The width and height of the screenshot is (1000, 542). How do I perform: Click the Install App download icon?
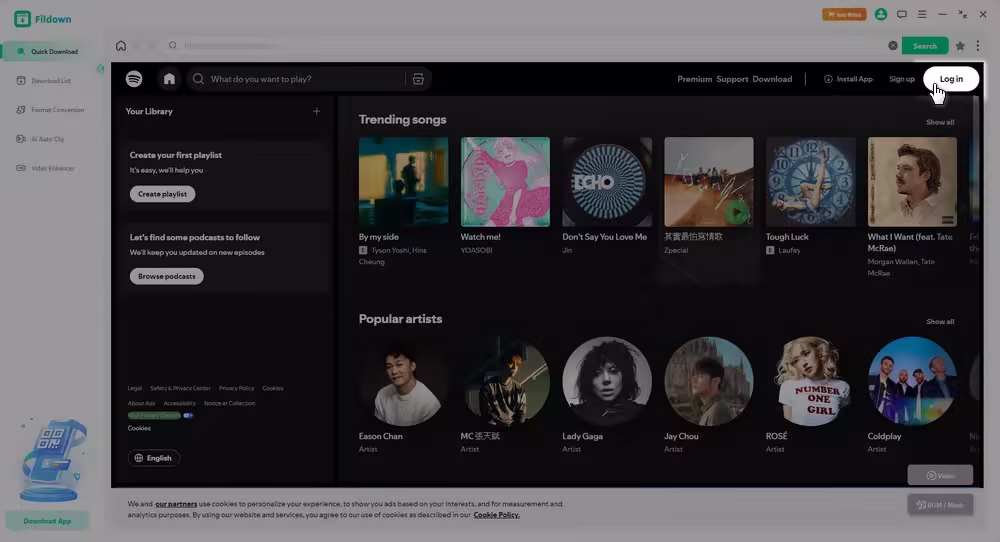(828, 79)
